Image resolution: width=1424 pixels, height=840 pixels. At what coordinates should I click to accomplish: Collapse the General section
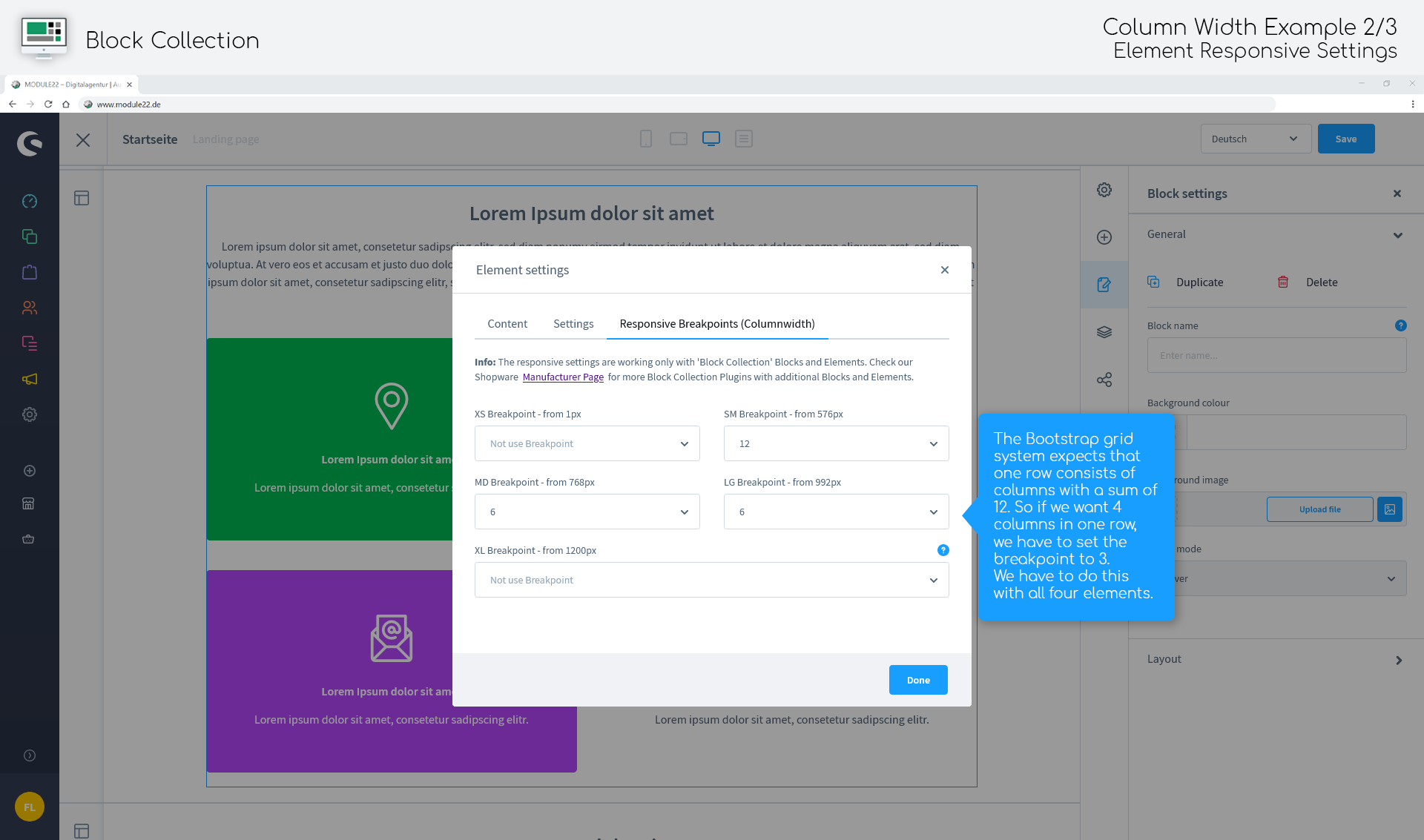(1276, 234)
